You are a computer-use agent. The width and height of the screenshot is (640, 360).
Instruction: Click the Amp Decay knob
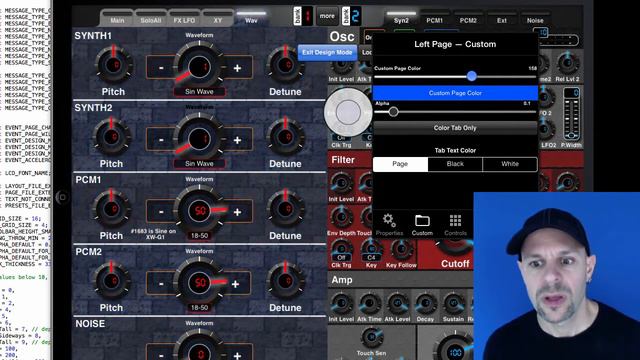click(425, 304)
